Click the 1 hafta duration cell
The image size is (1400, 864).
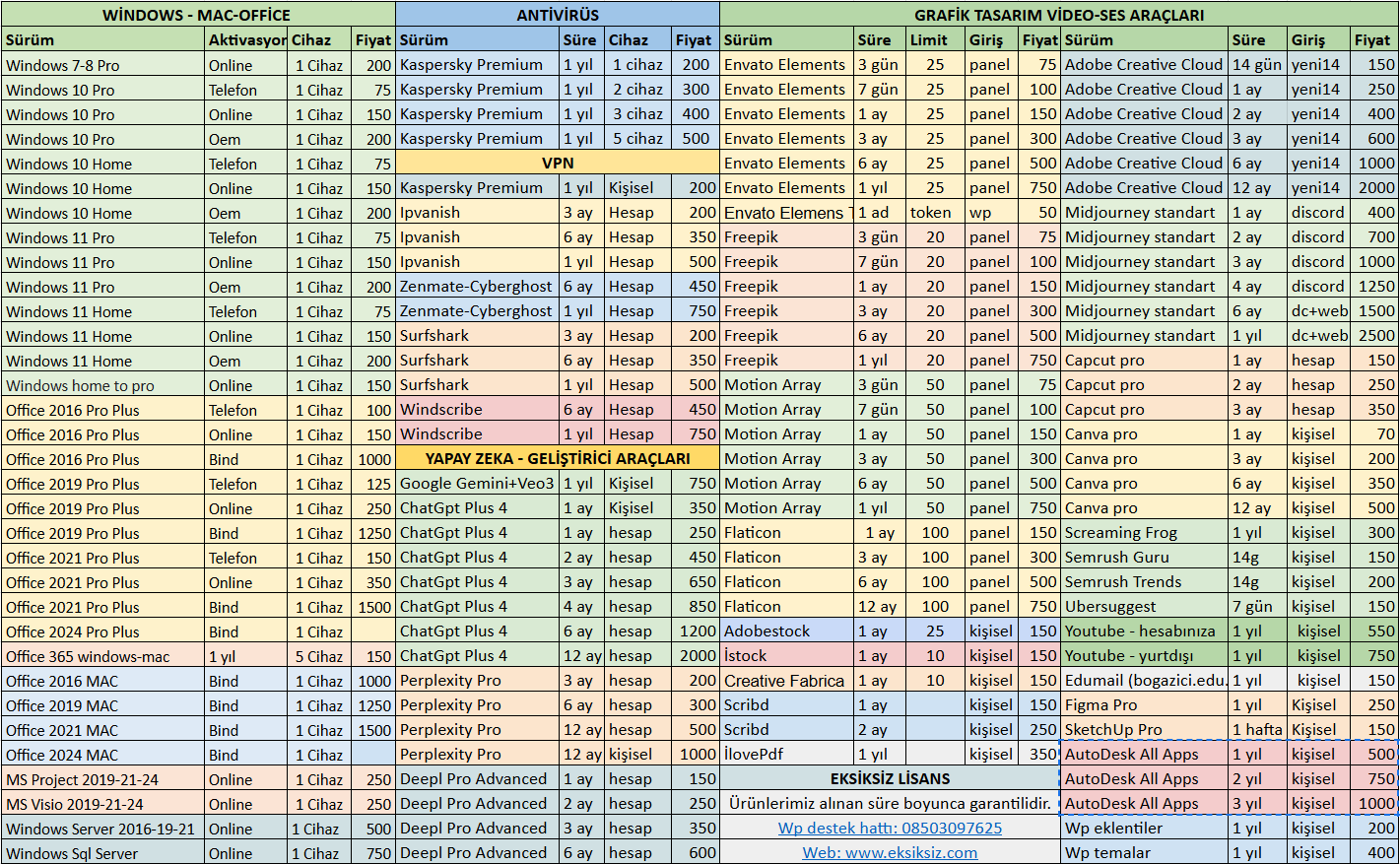[x=1258, y=729]
